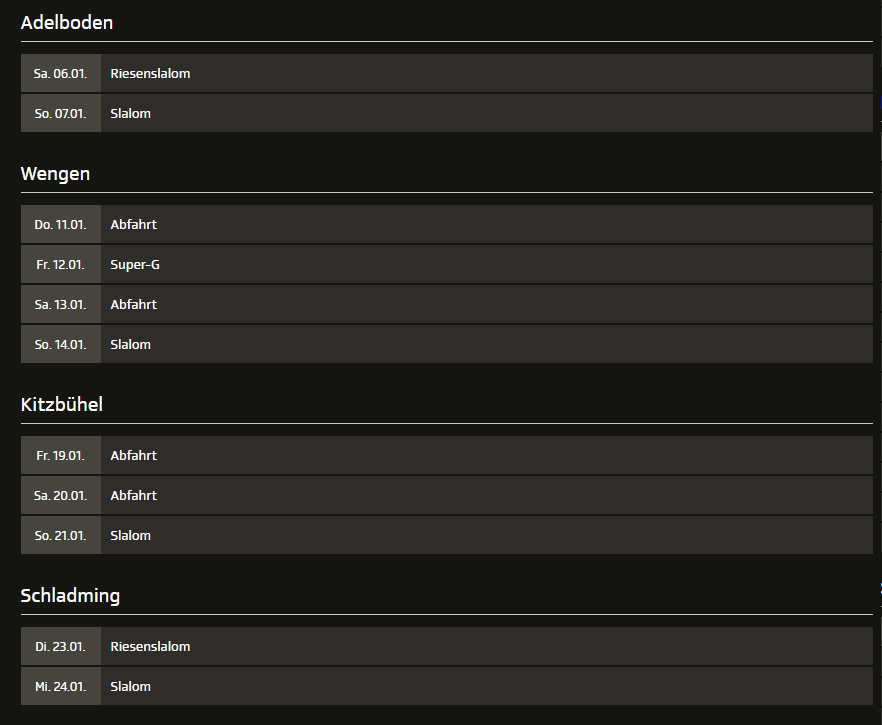Click the Kitzbühel Abfahrt on Fr. 19.01.
882x725 pixels.
(x=447, y=455)
